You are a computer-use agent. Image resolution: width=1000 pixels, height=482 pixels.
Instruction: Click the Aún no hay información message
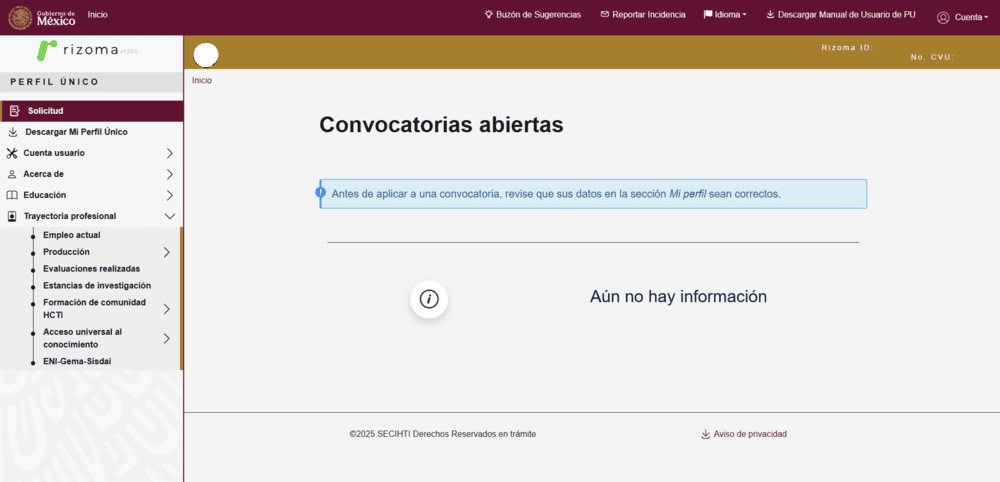pos(678,296)
